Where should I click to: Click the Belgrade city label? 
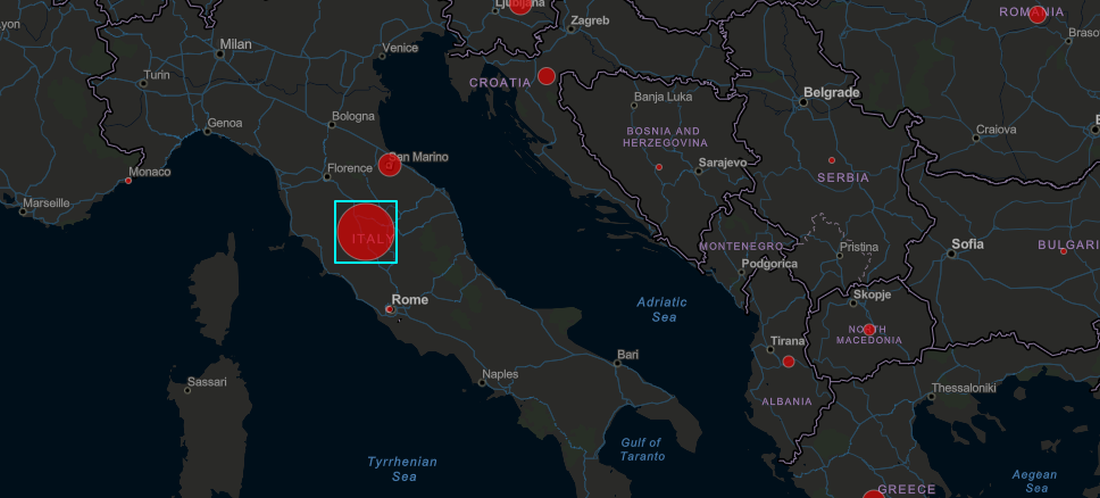(831, 93)
